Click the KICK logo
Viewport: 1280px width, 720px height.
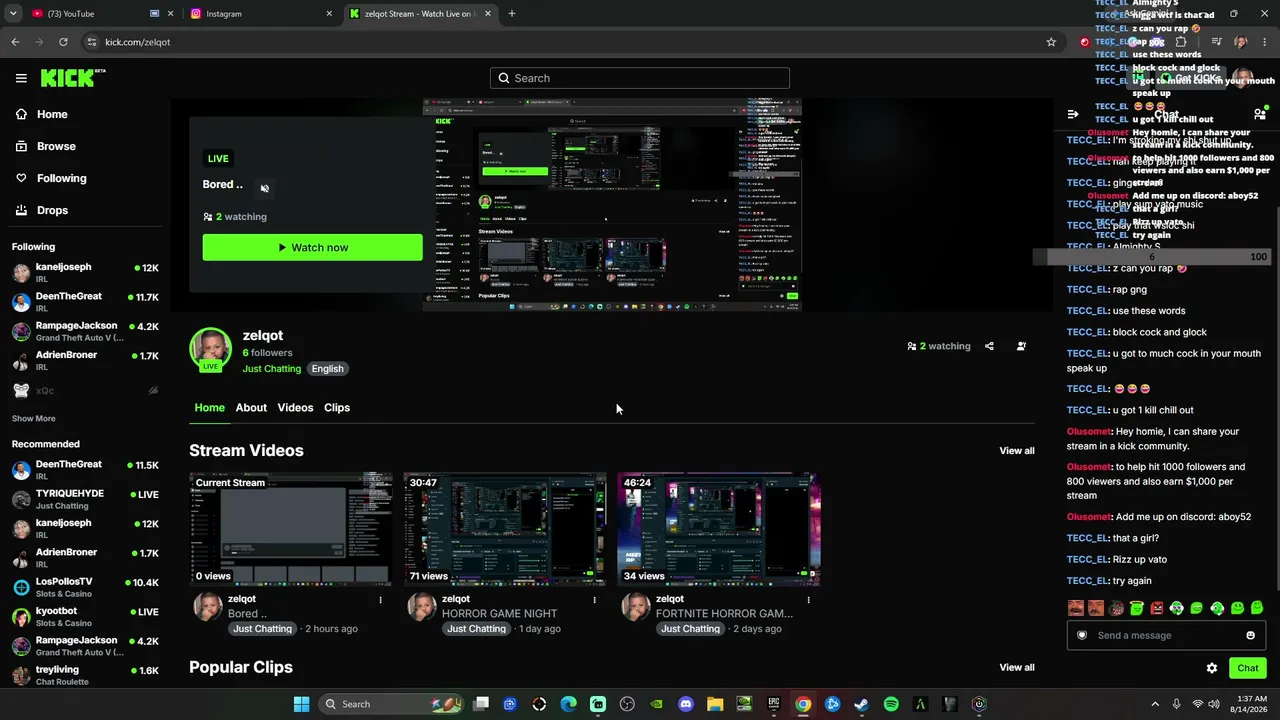(73, 78)
